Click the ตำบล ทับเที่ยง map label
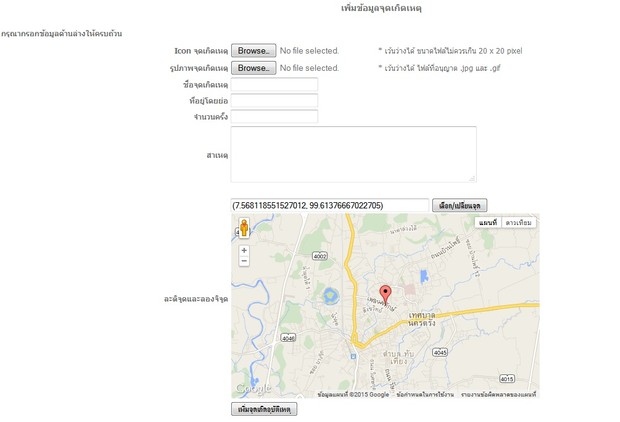 point(398,358)
